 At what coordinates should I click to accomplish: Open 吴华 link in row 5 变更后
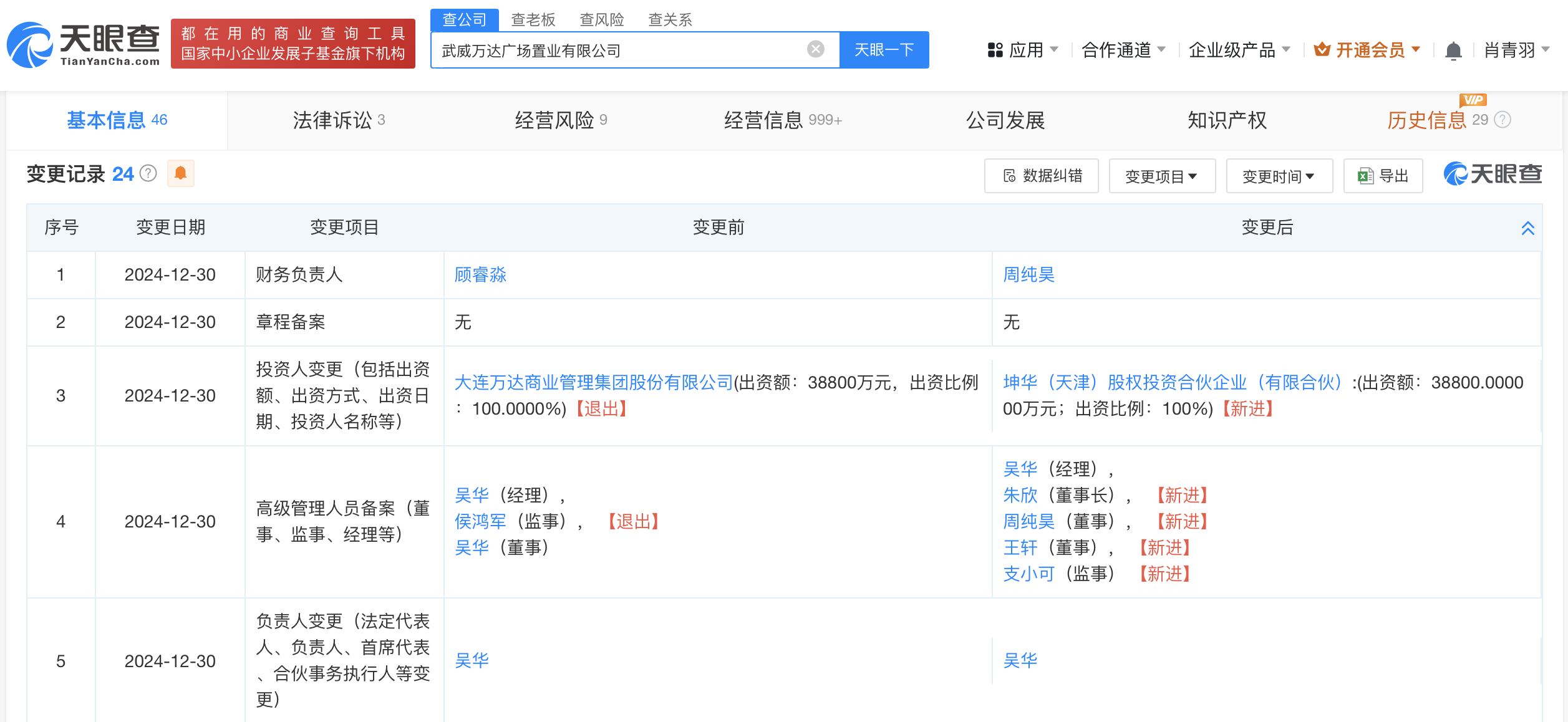tap(1020, 660)
